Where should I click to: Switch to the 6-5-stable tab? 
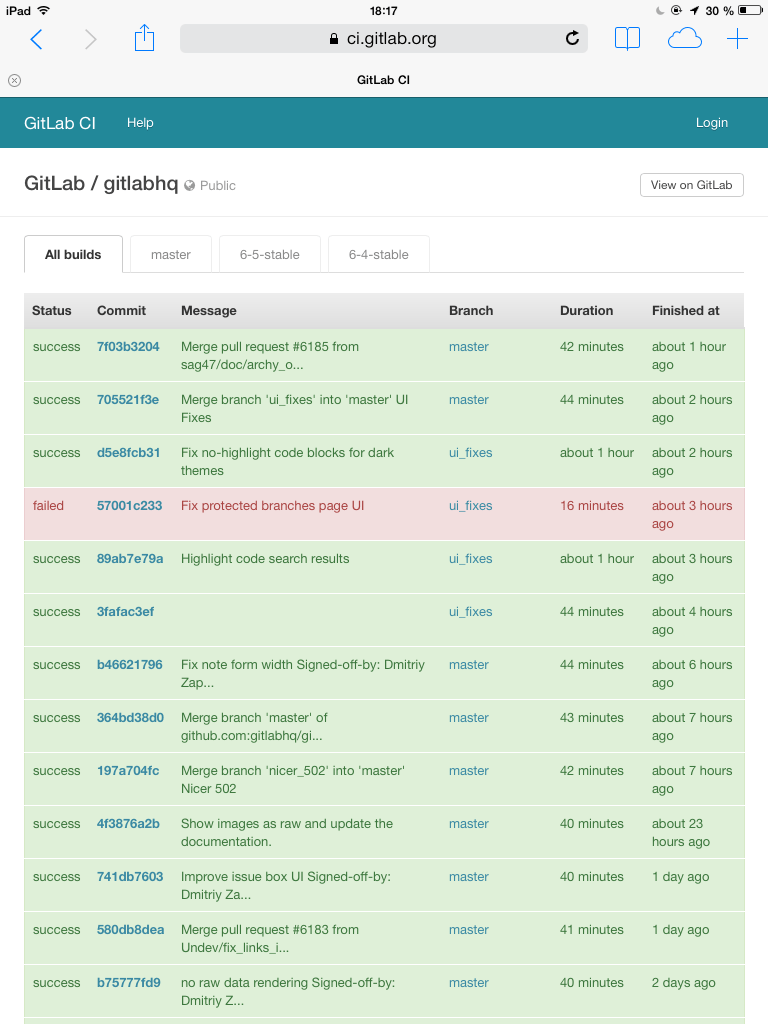click(269, 255)
